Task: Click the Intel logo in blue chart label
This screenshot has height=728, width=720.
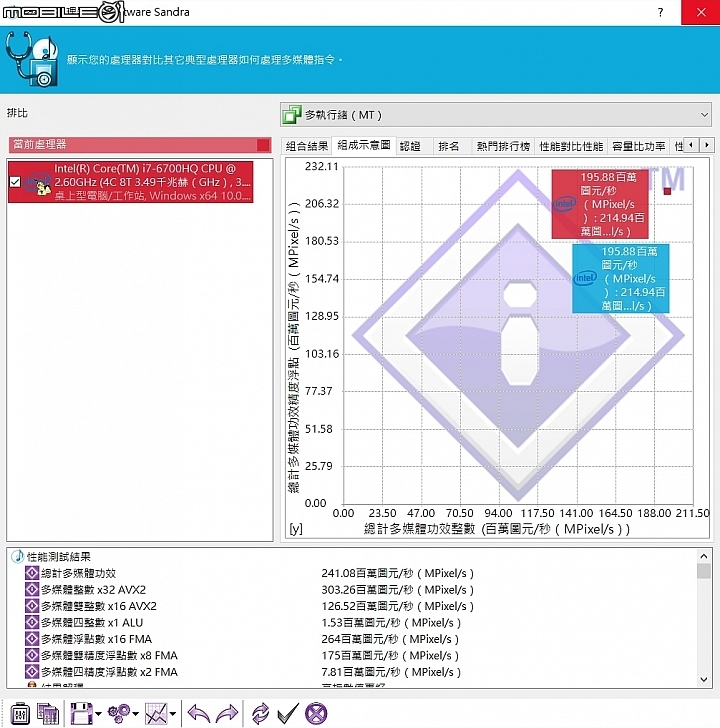Action: coord(585,278)
